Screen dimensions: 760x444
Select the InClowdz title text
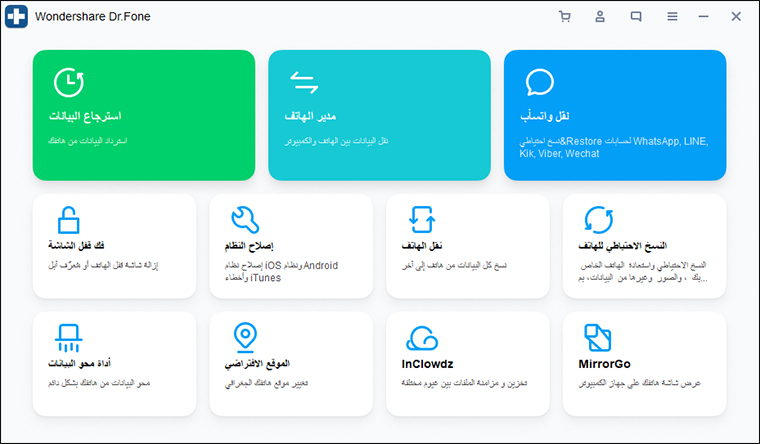(x=427, y=364)
